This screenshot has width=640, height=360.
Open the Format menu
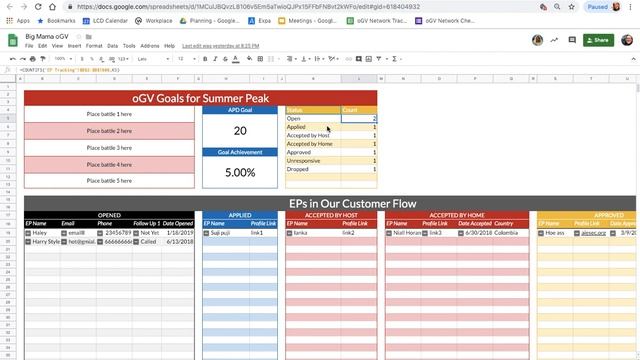point(94,46)
